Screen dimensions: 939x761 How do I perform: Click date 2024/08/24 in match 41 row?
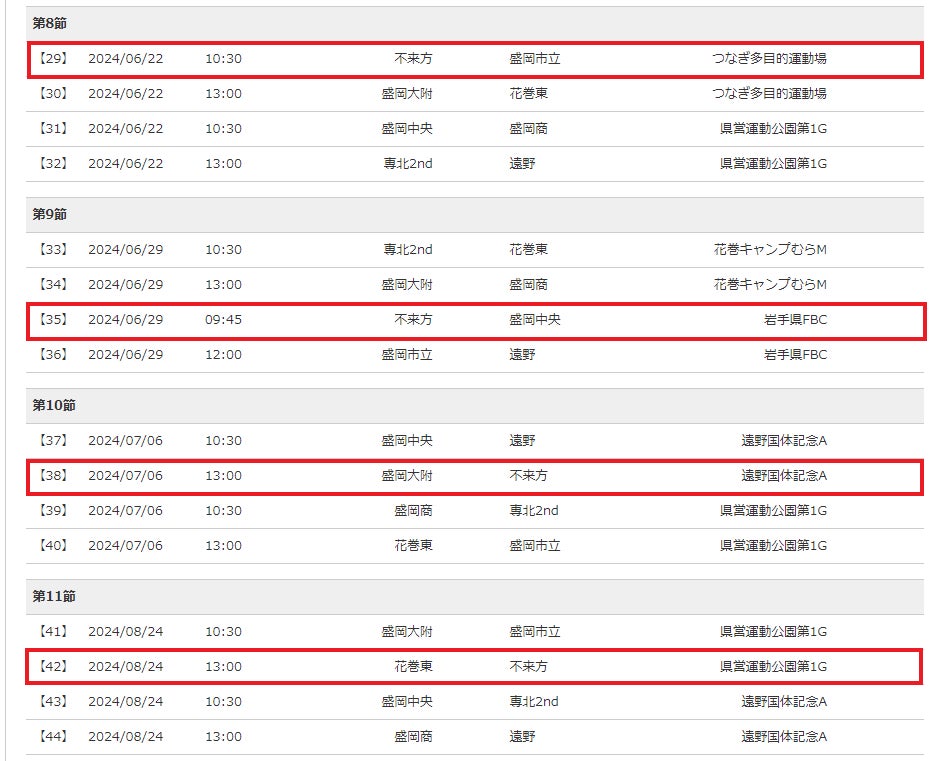point(125,632)
